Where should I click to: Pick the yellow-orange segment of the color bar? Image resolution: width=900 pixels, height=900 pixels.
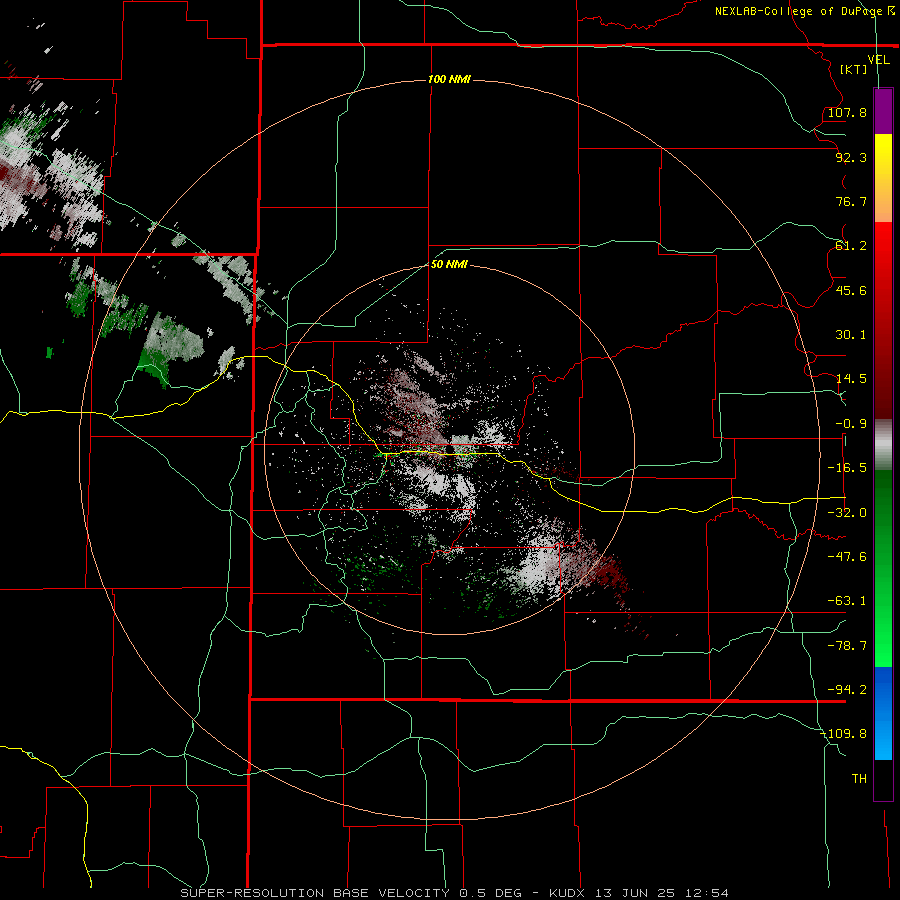[x=883, y=178]
